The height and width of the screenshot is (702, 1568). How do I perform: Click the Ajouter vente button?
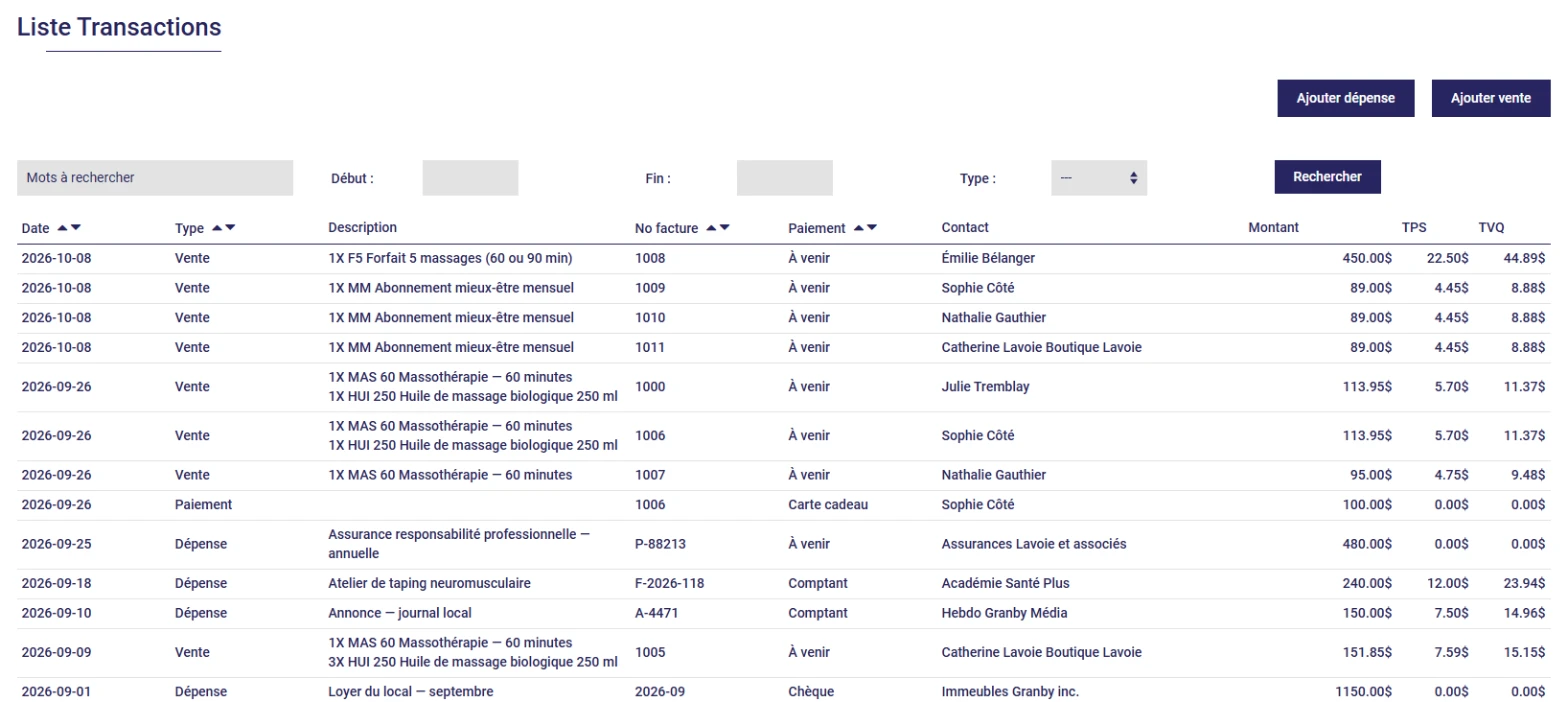point(1490,98)
